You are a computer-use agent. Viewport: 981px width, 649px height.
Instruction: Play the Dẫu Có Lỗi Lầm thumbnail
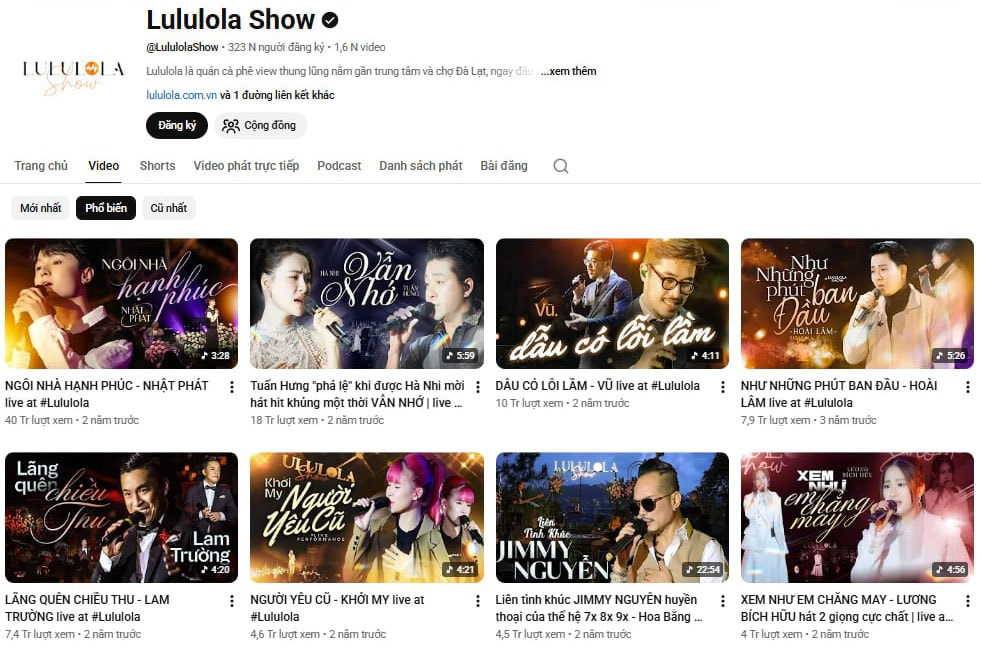[612, 304]
